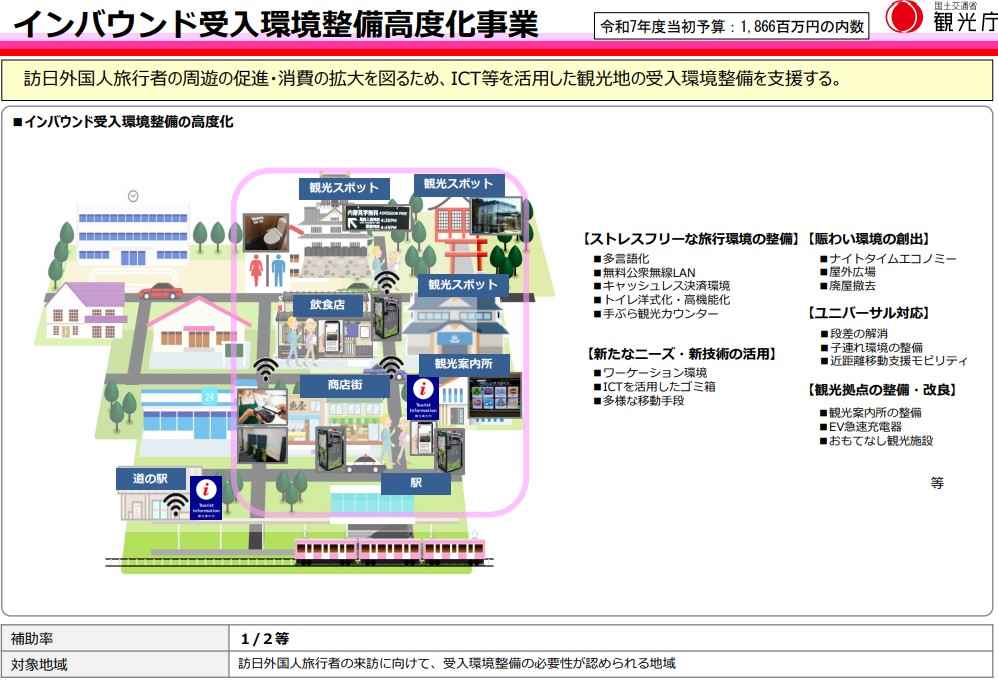
Task: Click the bullet トイレ洋式化・高機能化
Action: [661, 300]
